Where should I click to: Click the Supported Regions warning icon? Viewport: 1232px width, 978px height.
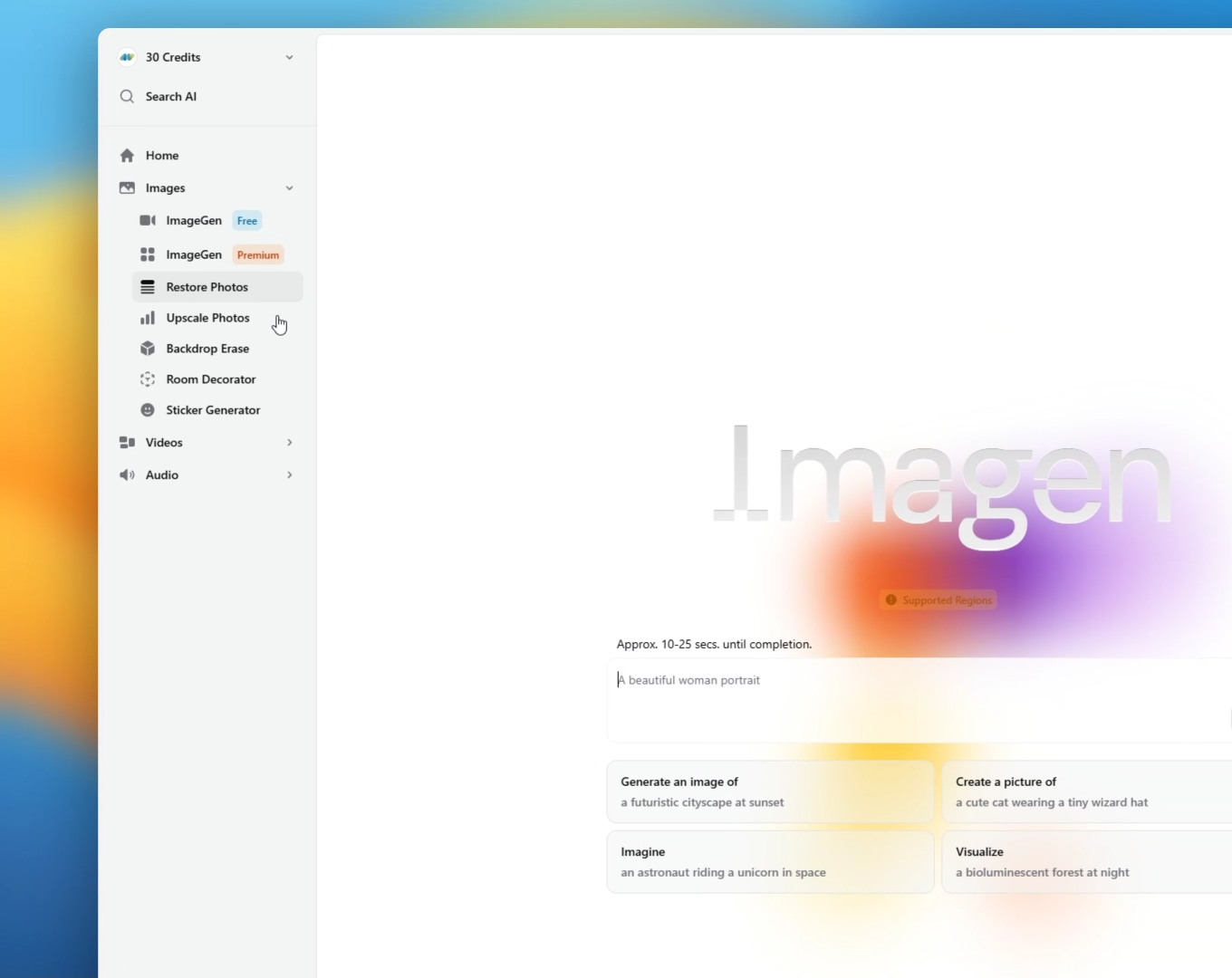pos(891,600)
